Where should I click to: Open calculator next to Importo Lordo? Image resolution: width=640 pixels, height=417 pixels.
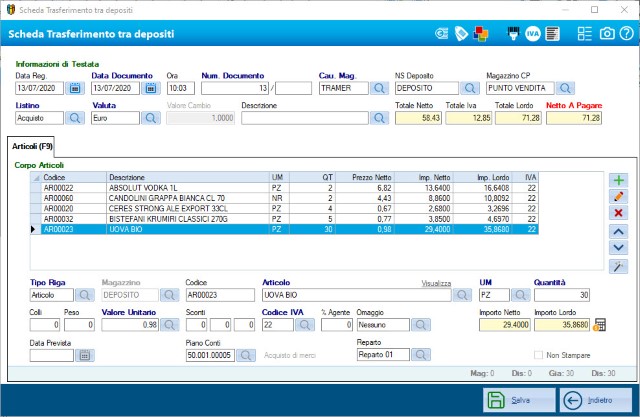600,324
